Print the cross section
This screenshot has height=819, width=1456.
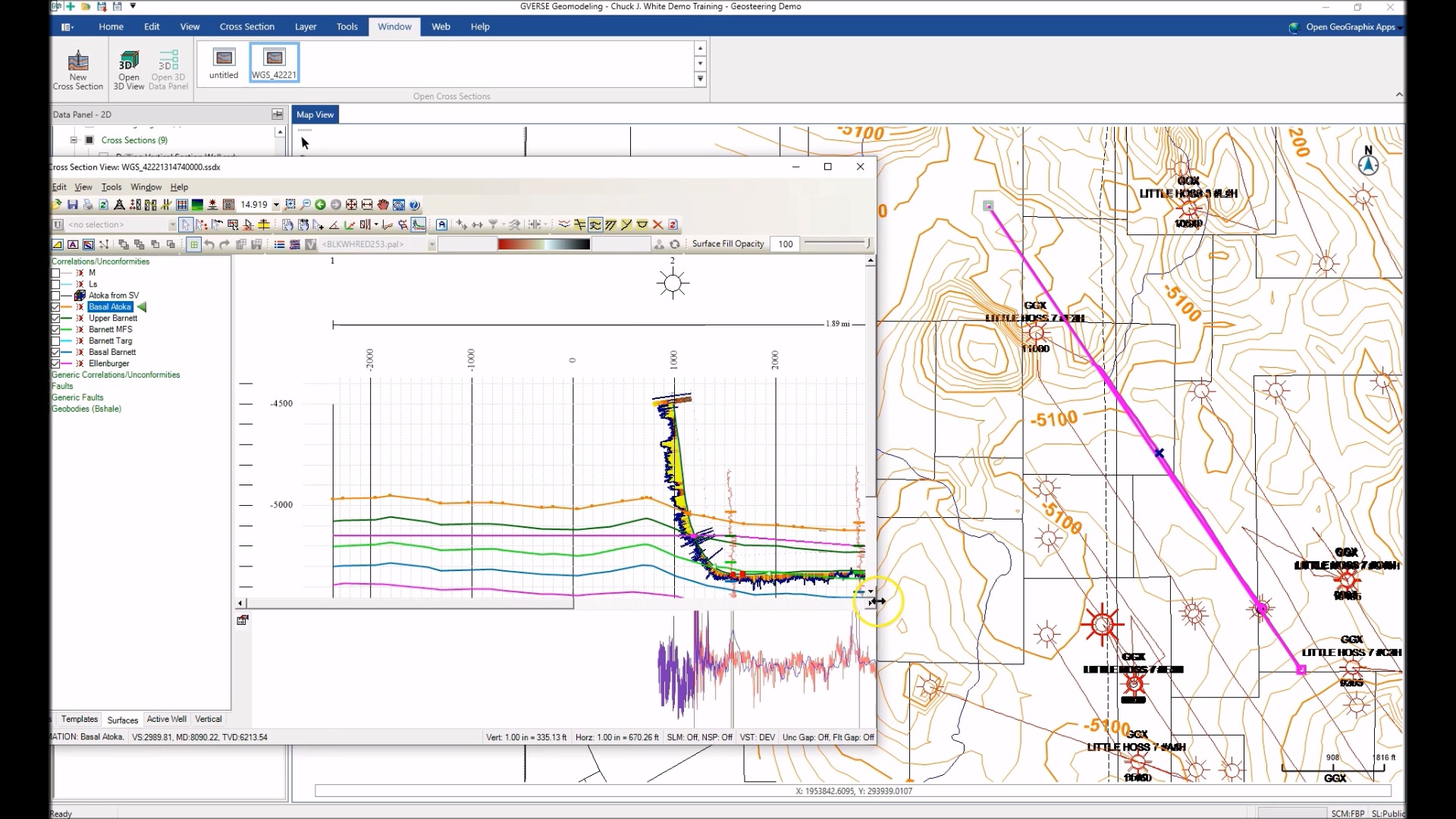pos(87,205)
